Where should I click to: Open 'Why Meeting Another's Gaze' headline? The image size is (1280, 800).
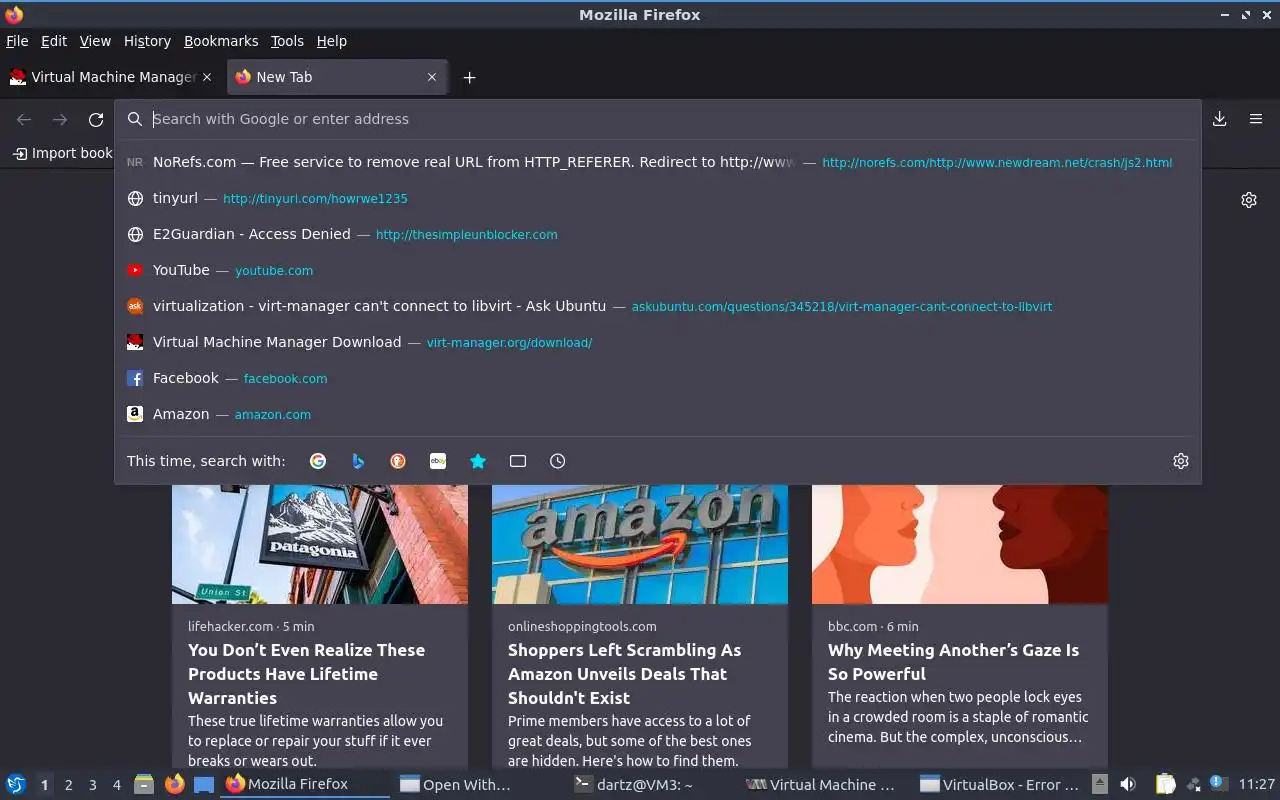[953, 662]
